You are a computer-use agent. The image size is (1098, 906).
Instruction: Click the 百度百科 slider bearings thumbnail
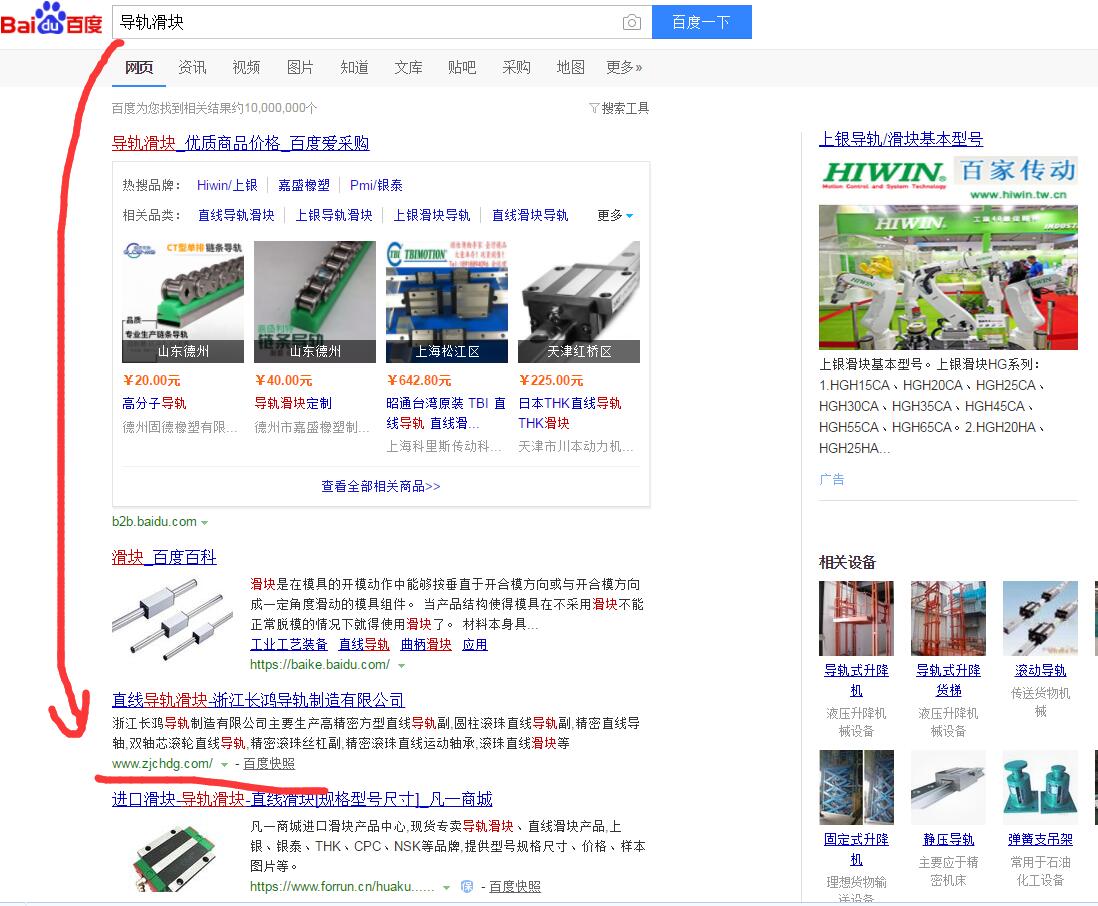tap(173, 621)
